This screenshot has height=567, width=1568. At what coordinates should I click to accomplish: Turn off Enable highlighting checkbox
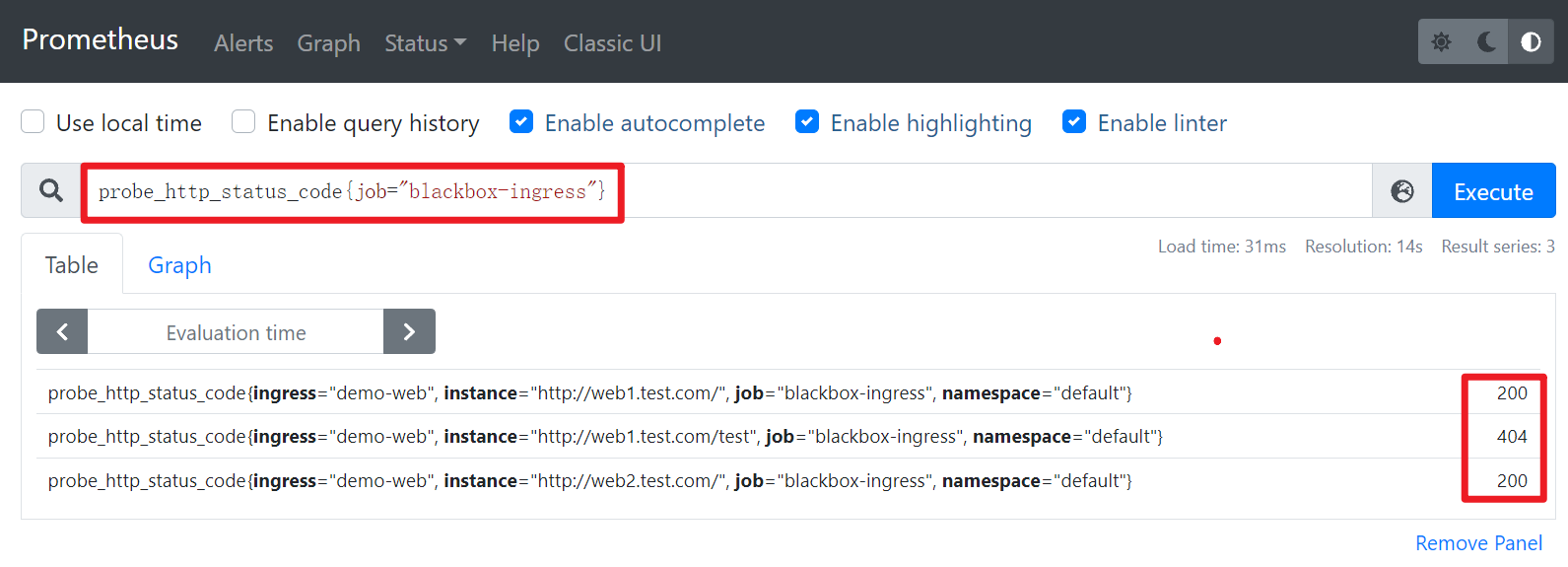click(x=807, y=122)
